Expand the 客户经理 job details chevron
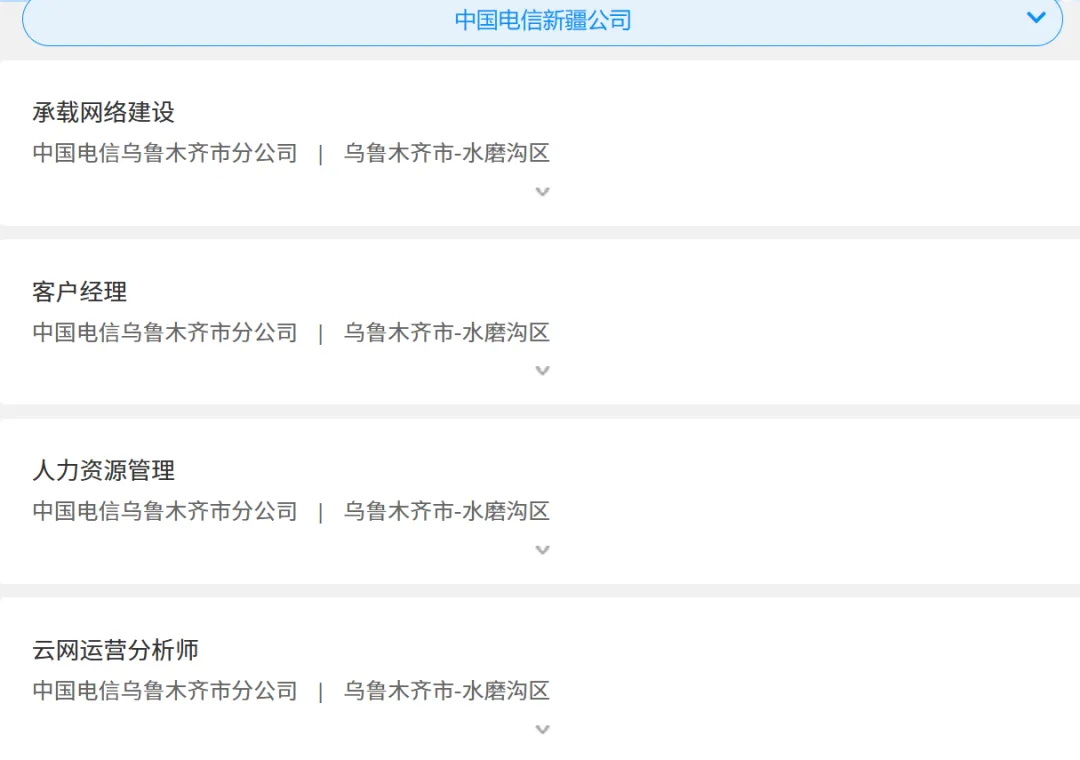 (543, 371)
